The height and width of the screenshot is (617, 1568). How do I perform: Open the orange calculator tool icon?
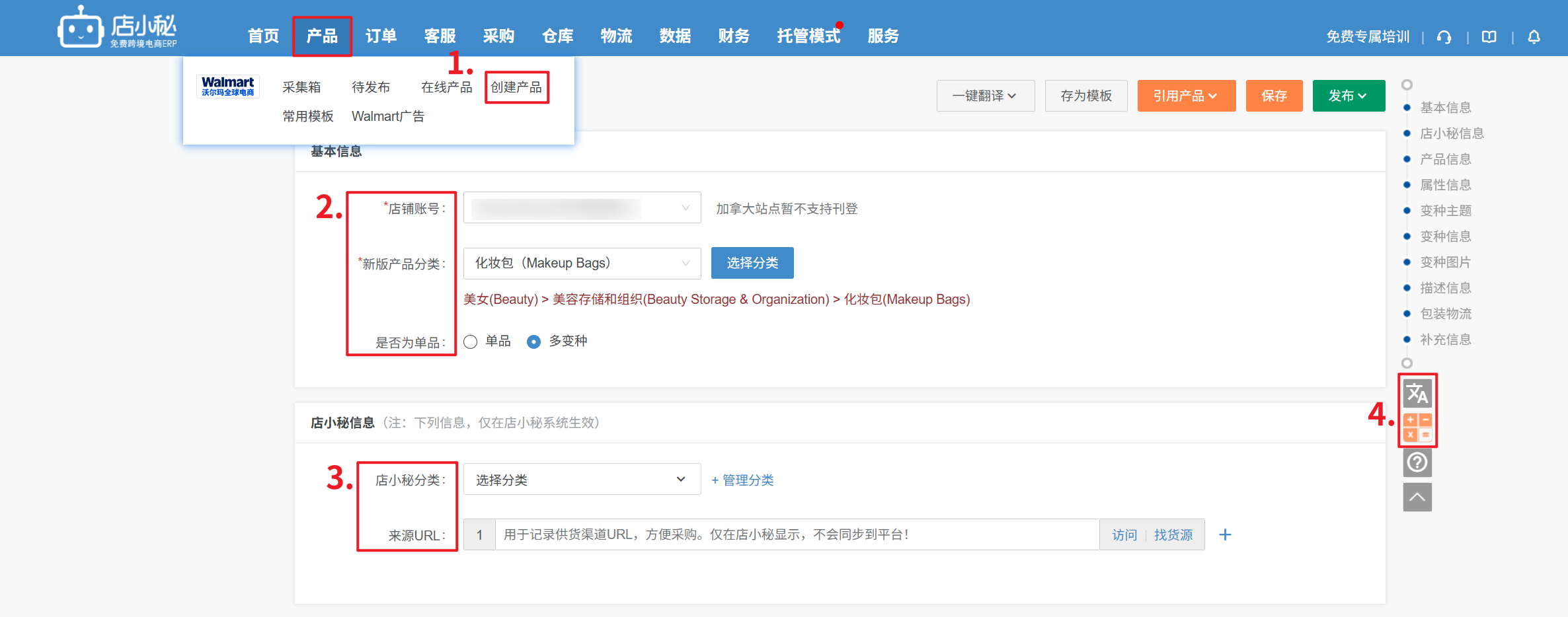pyautogui.click(x=1417, y=427)
